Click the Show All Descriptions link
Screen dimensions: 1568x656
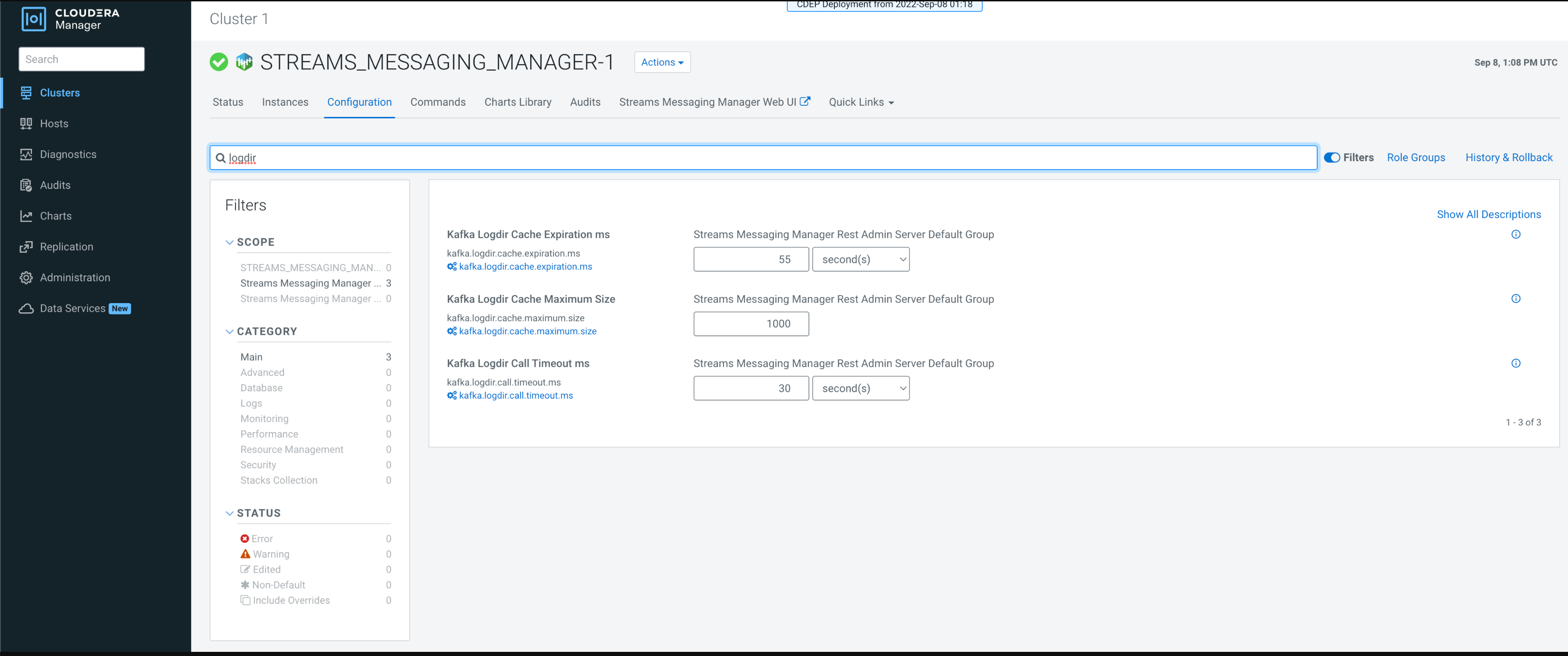[1488, 214]
